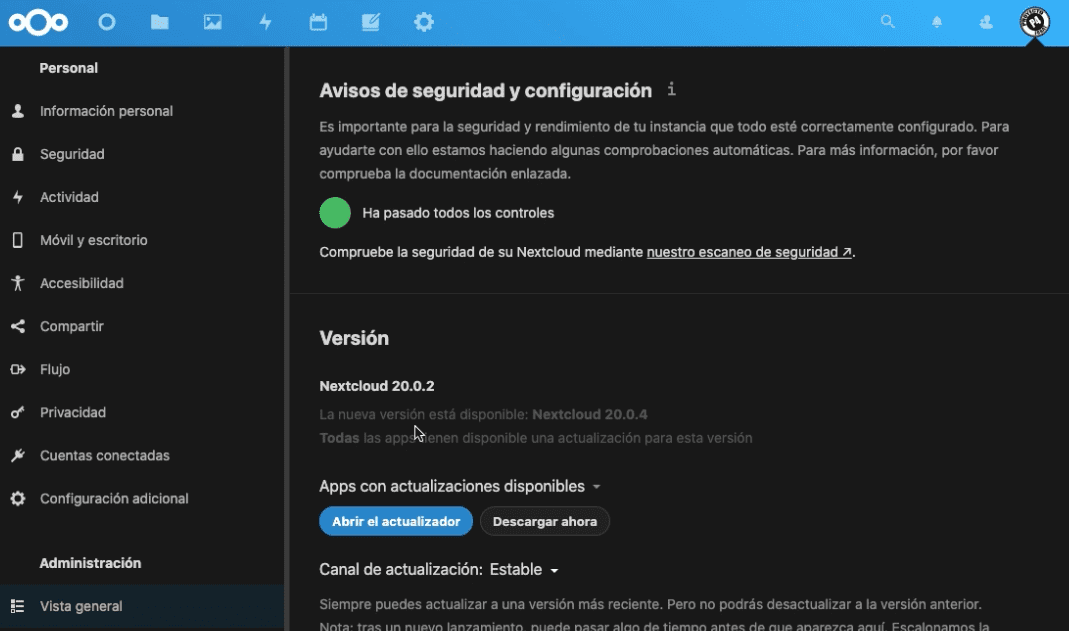Open the Seguridad section in the sidebar
This screenshot has height=631, width=1069.
73,154
